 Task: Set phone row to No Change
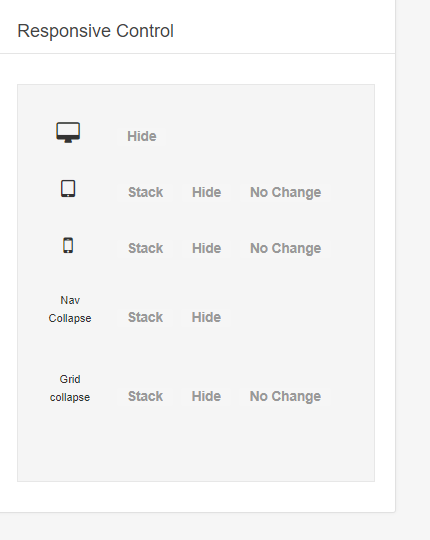click(285, 248)
